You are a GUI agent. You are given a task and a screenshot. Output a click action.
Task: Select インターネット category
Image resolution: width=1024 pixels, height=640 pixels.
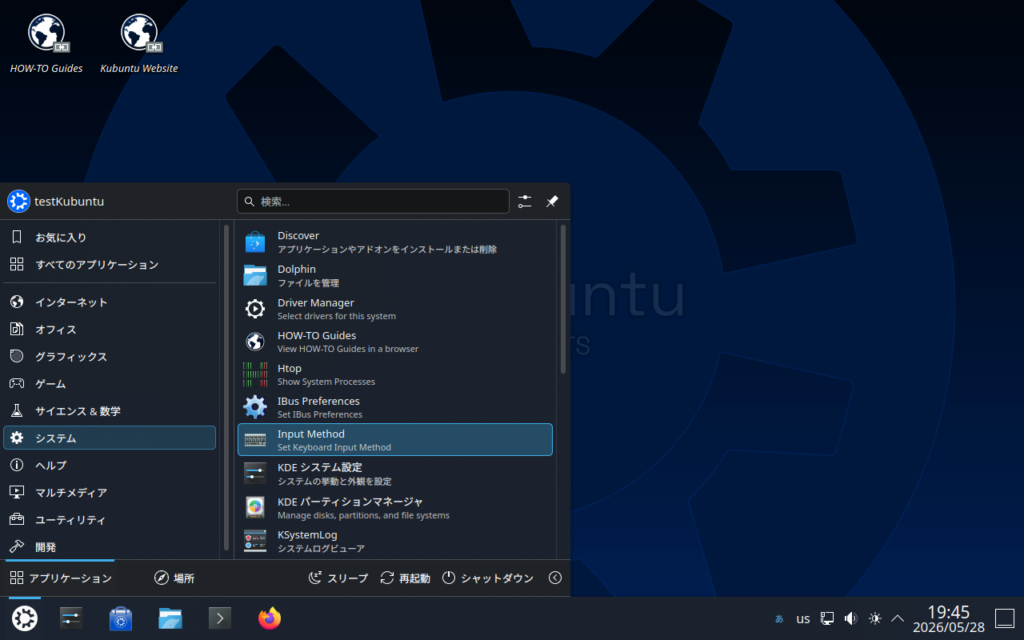[109, 302]
